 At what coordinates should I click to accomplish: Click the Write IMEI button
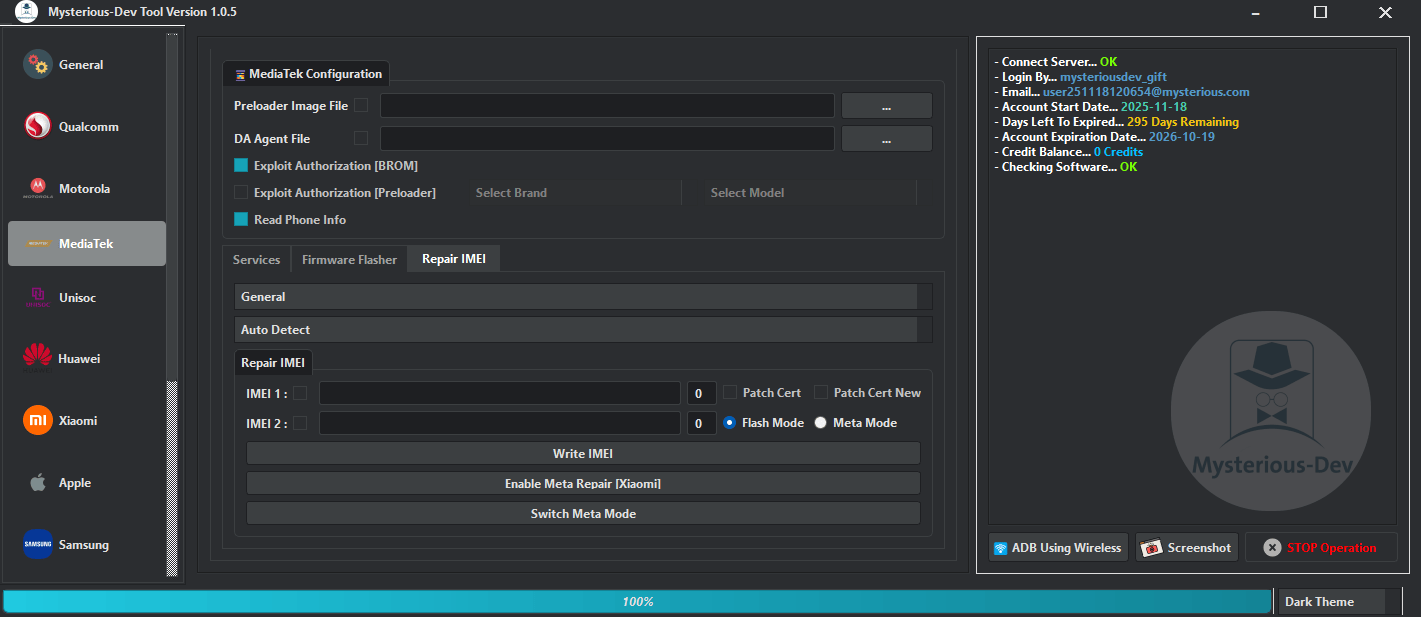click(582, 453)
